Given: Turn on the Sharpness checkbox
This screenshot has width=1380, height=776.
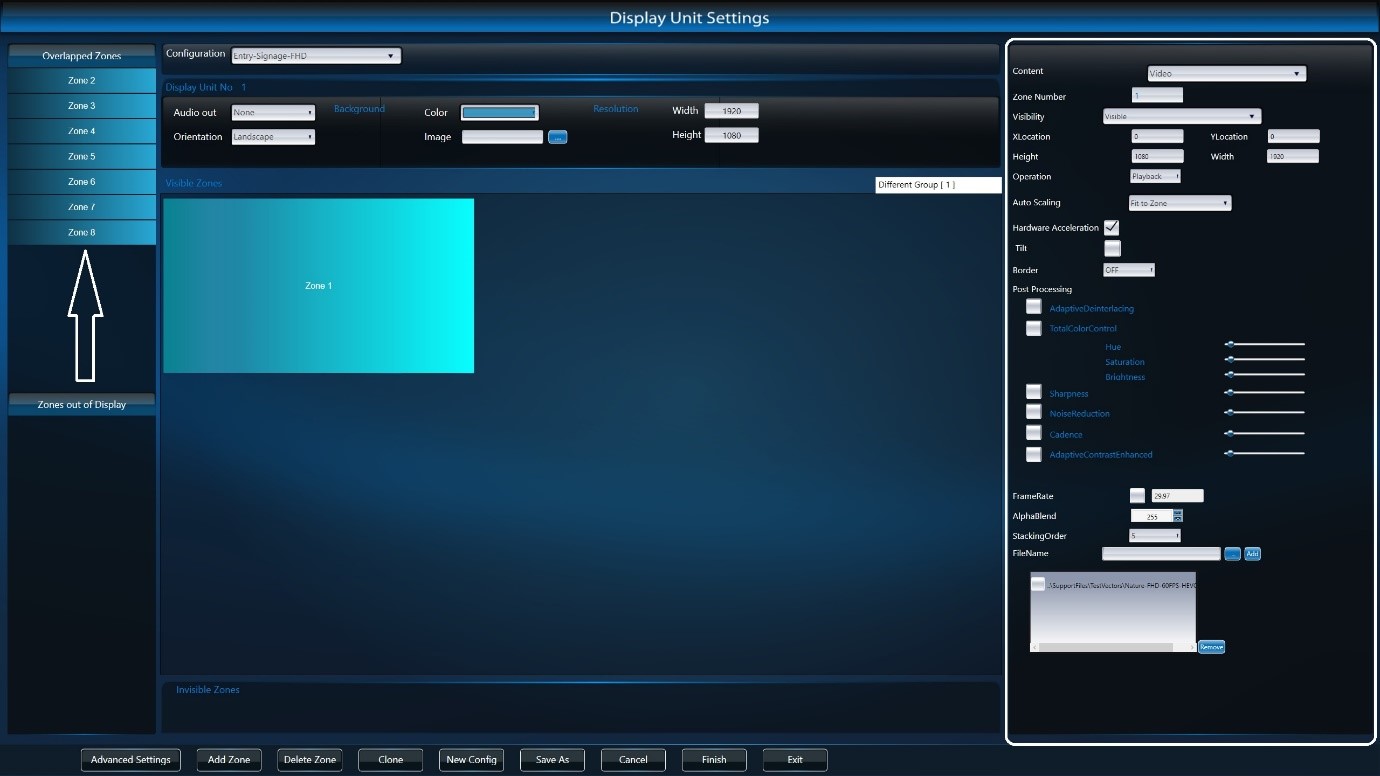Looking at the screenshot, I should click(1033, 392).
